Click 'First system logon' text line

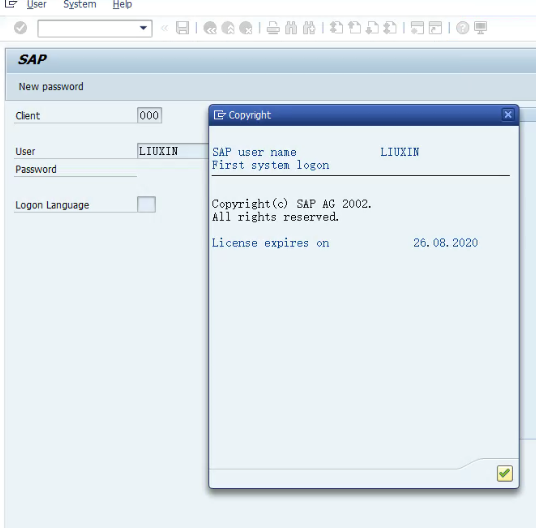[x=270, y=165]
